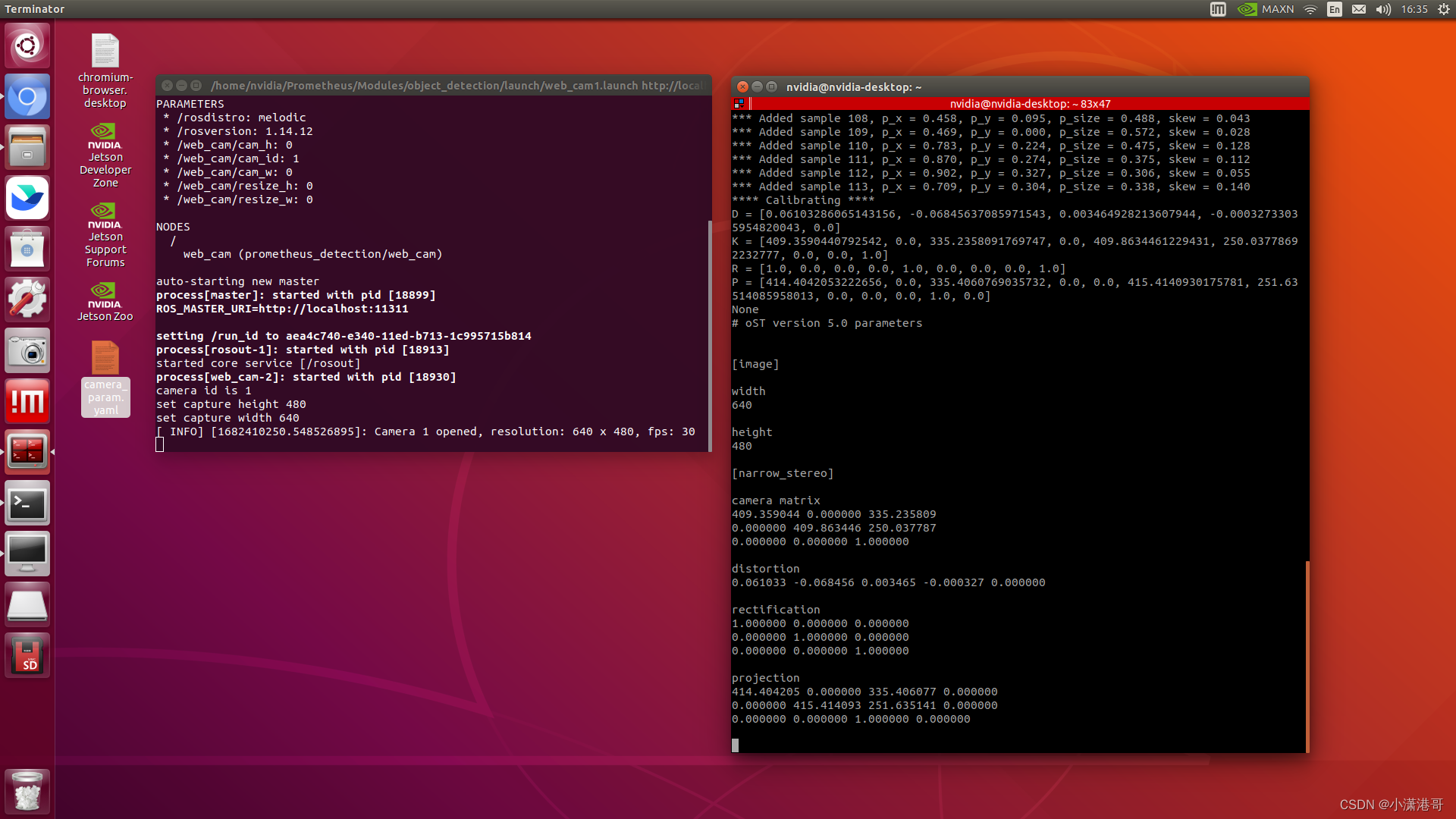Screen dimensions: 1456x819
Task: Open the sound volume indicator
Action: point(1383,9)
